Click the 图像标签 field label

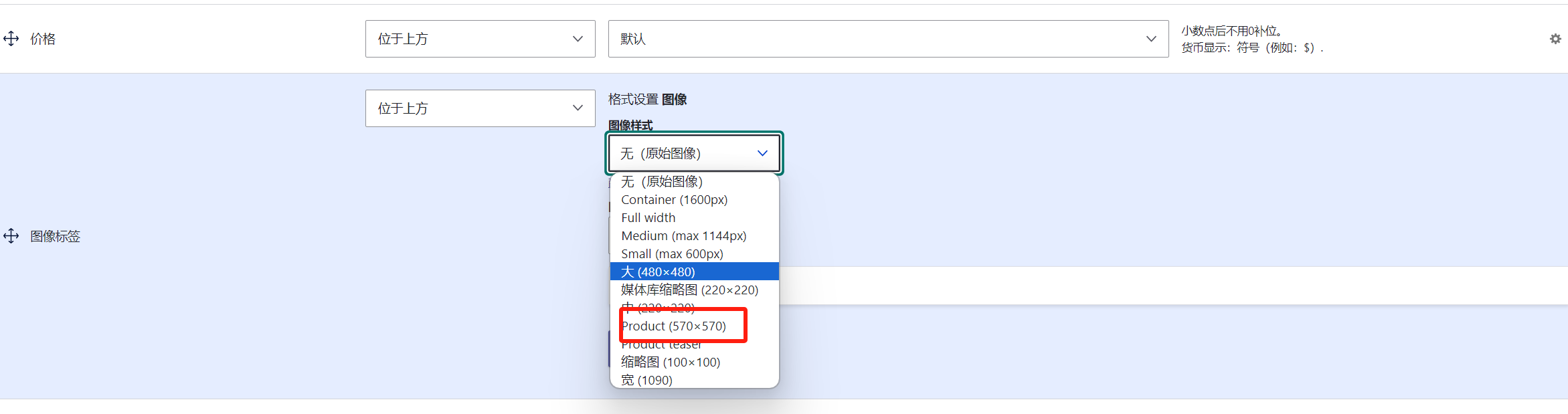(55, 236)
